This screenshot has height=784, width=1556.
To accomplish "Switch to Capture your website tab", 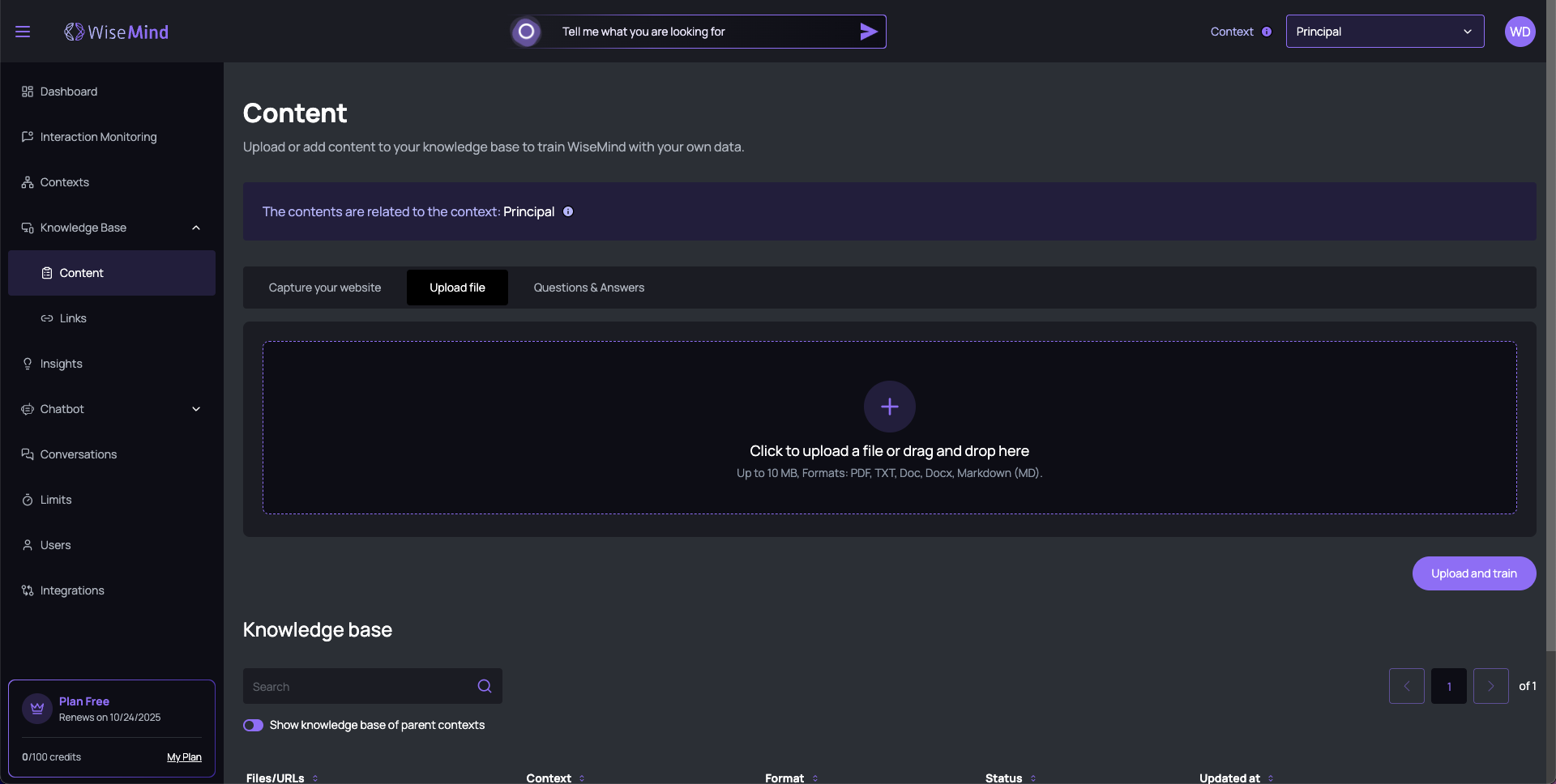I will pyautogui.click(x=325, y=288).
